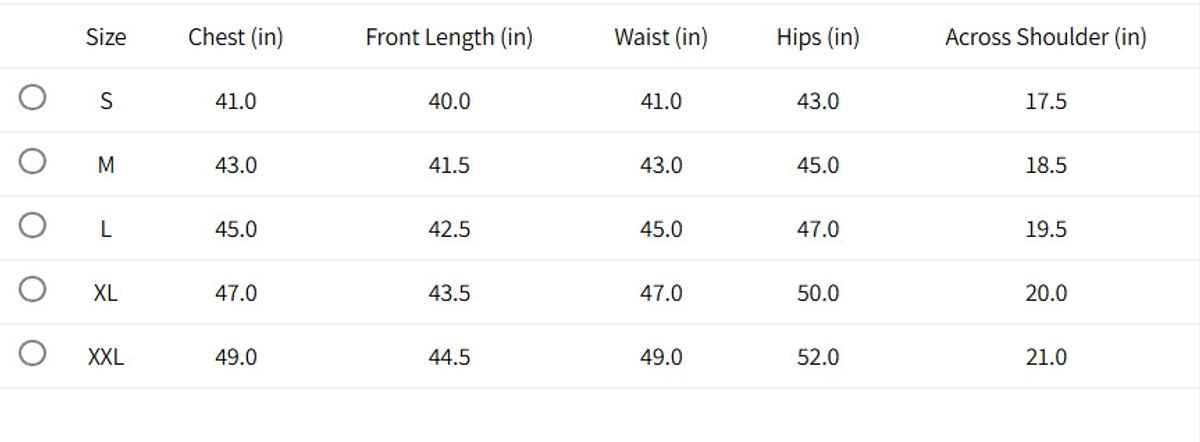Click the 17.5 across shoulder value
This screenshot has height=442, width=1200.
coord(1046,102)
